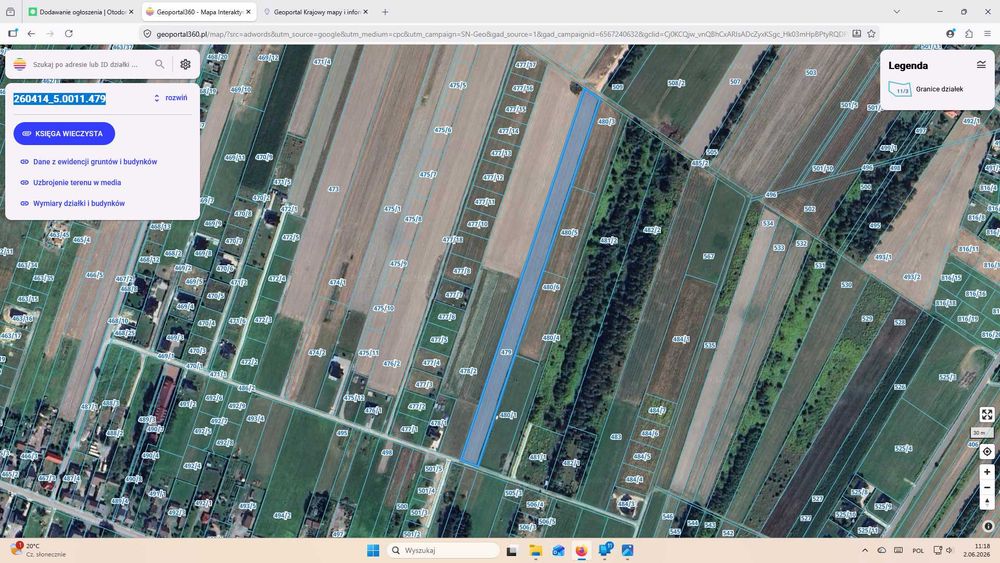This screenshot has width=1000, height=563.
Task: Click parcel label 493/2 on map
Action: coord(911,277)
